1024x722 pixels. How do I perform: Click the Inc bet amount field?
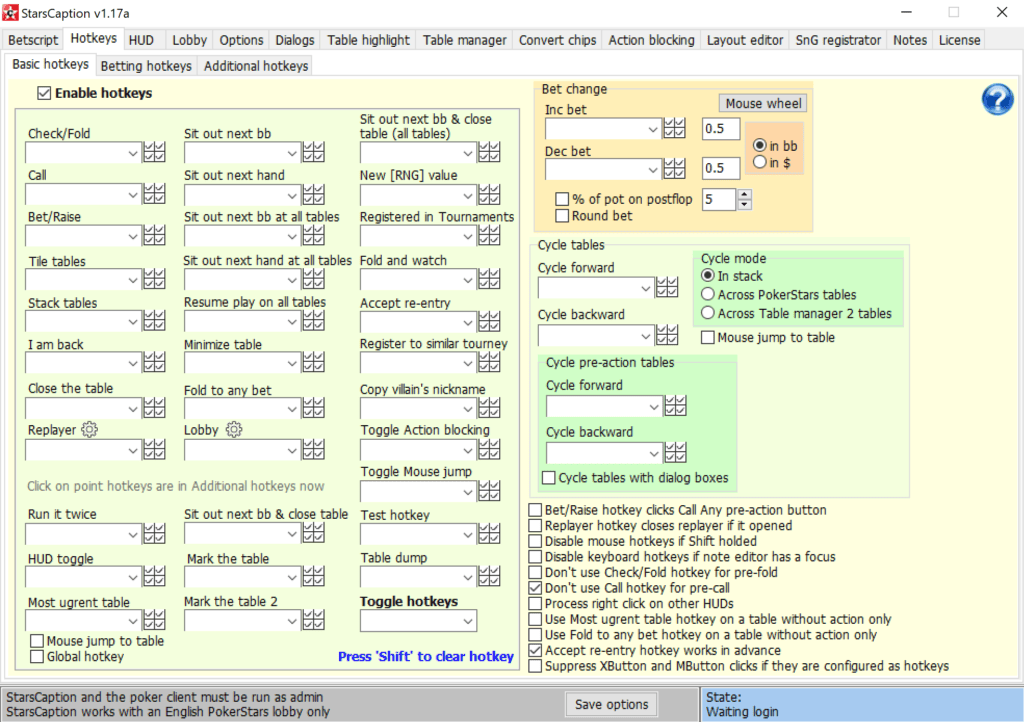[x=721, y=129]
